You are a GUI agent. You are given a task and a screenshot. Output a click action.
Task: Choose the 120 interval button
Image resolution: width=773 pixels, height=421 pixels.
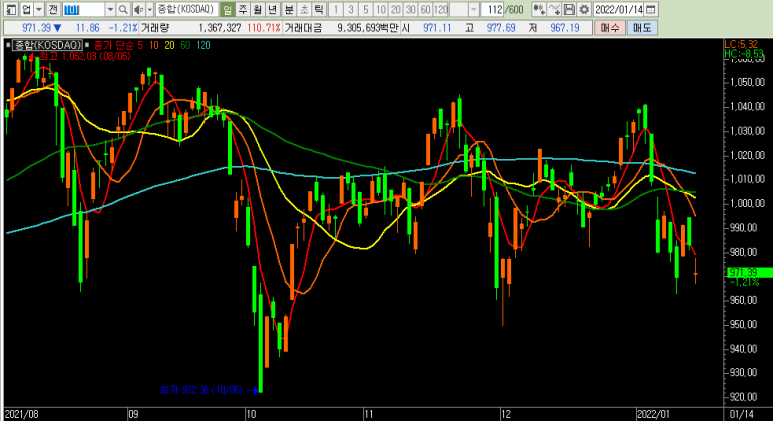pyautogui.click(x=441, y=9)
